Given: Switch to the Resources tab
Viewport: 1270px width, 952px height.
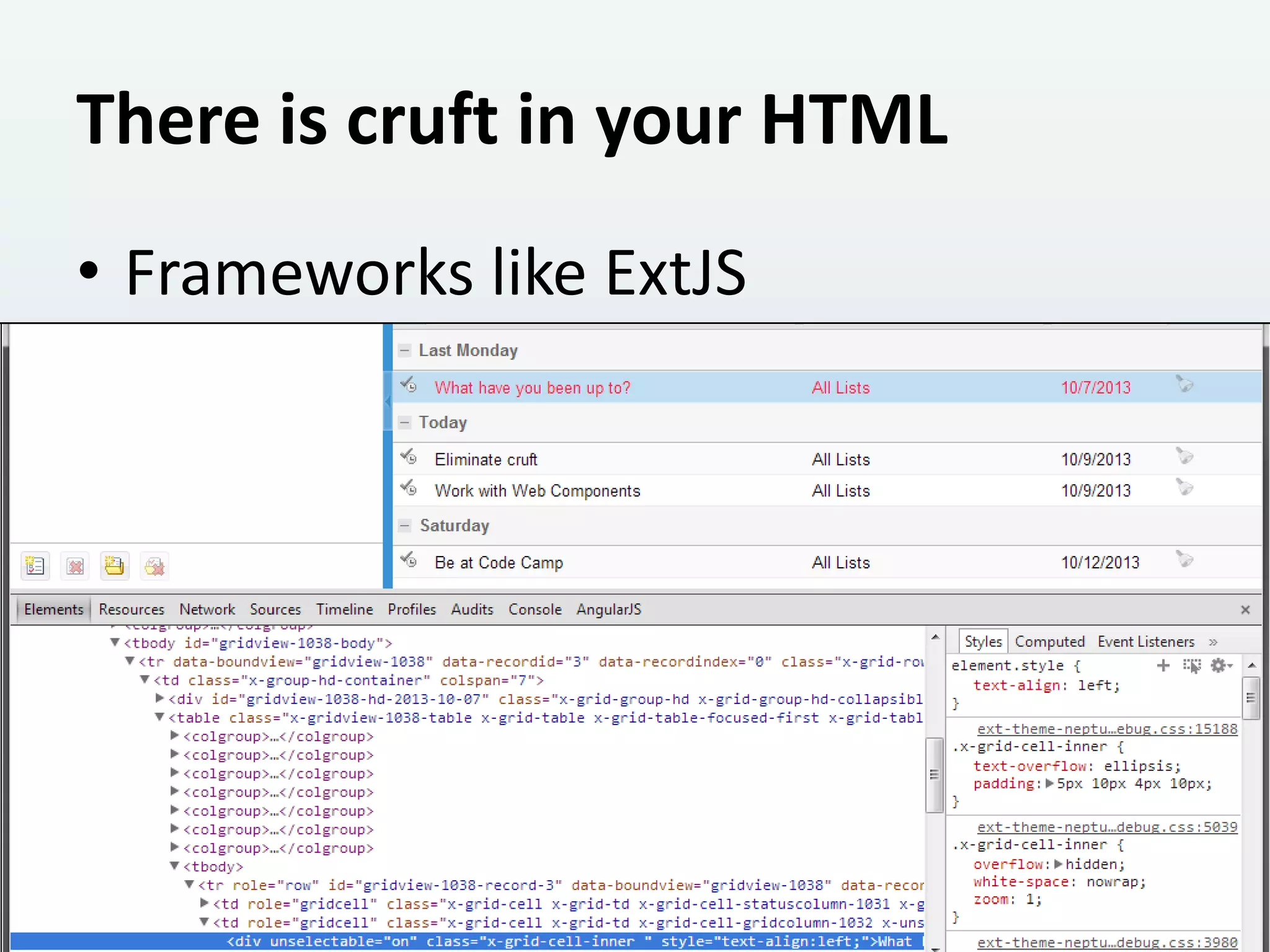Looking at the screenshot, I should pyautogui.click(x=131, y=609).
